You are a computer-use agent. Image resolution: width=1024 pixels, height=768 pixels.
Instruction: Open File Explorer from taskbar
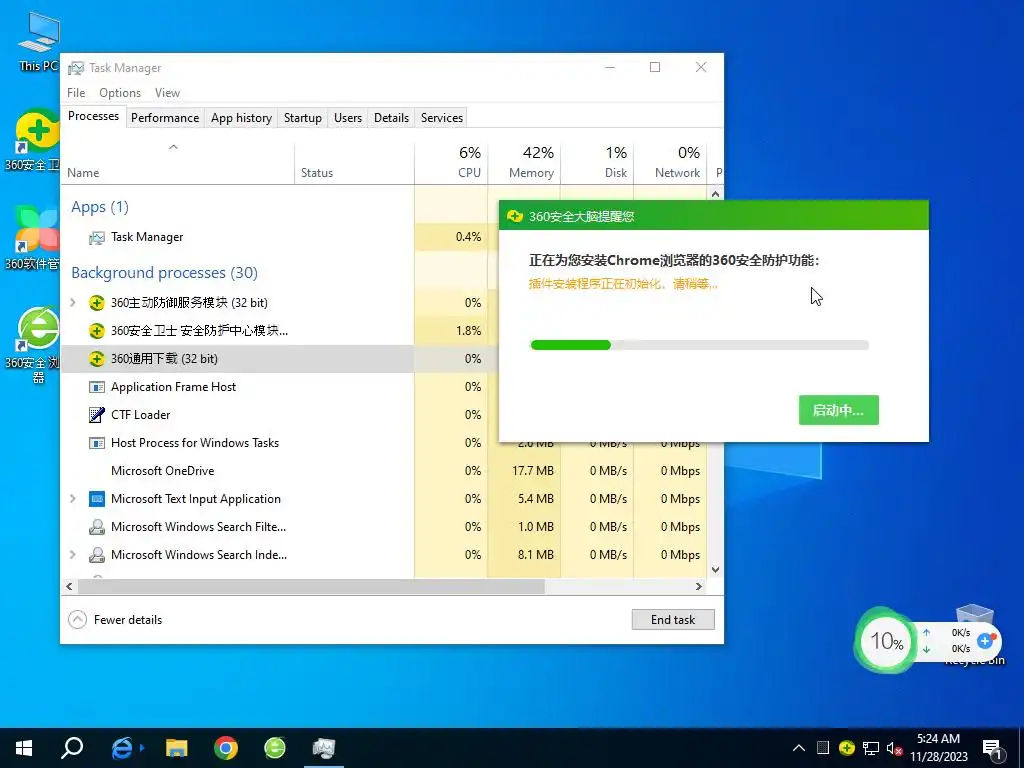[176, 748]
